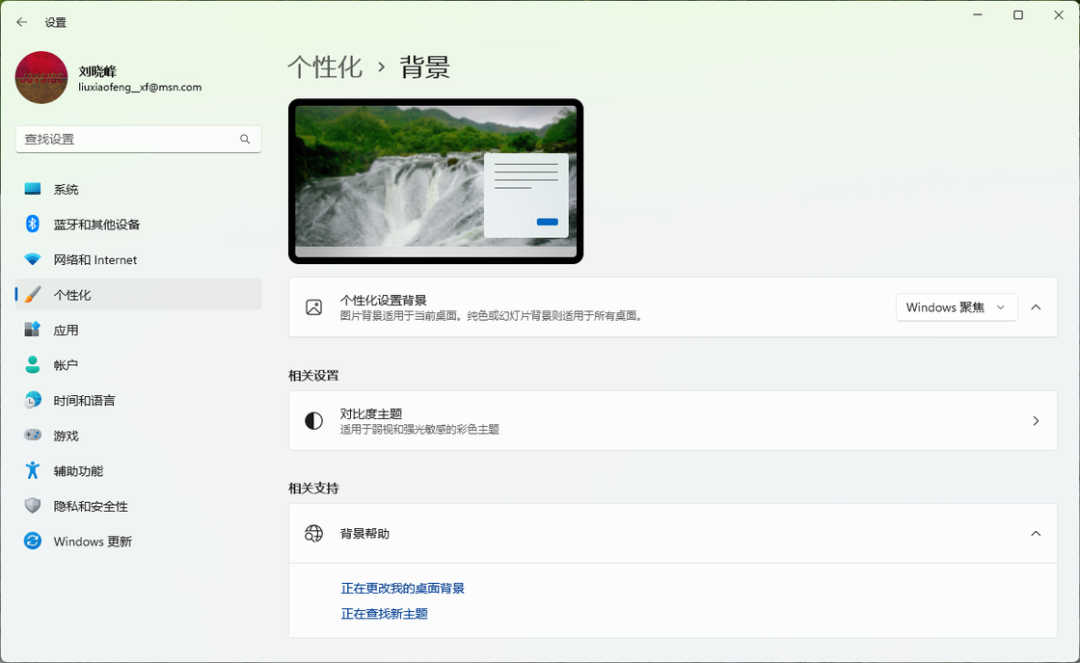1080x663 pixels.
Task: Open the 应用 apps icon
Action: tap(32, 330)
